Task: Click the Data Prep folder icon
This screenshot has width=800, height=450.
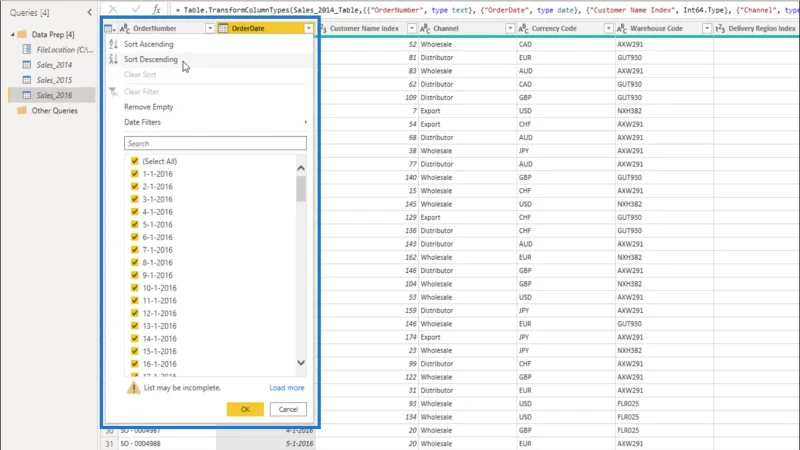Action: point(22,35)
